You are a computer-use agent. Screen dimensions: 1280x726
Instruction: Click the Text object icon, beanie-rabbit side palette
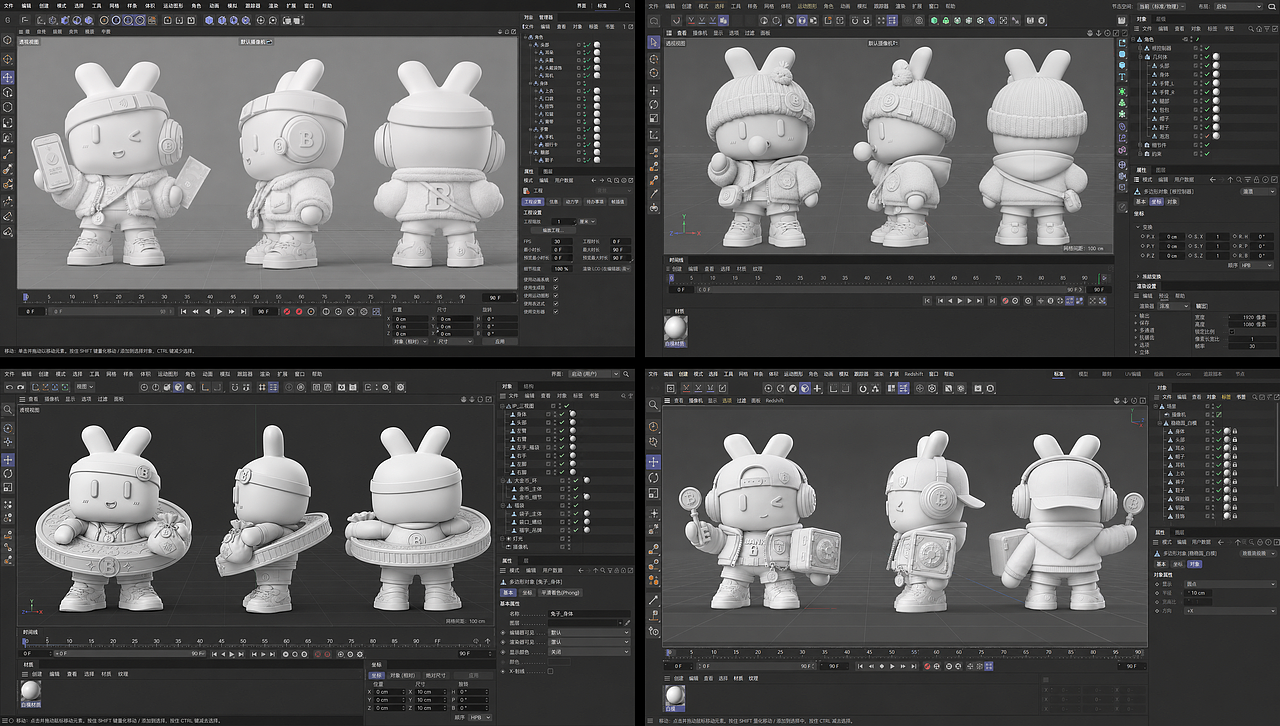click(1121, 76)
